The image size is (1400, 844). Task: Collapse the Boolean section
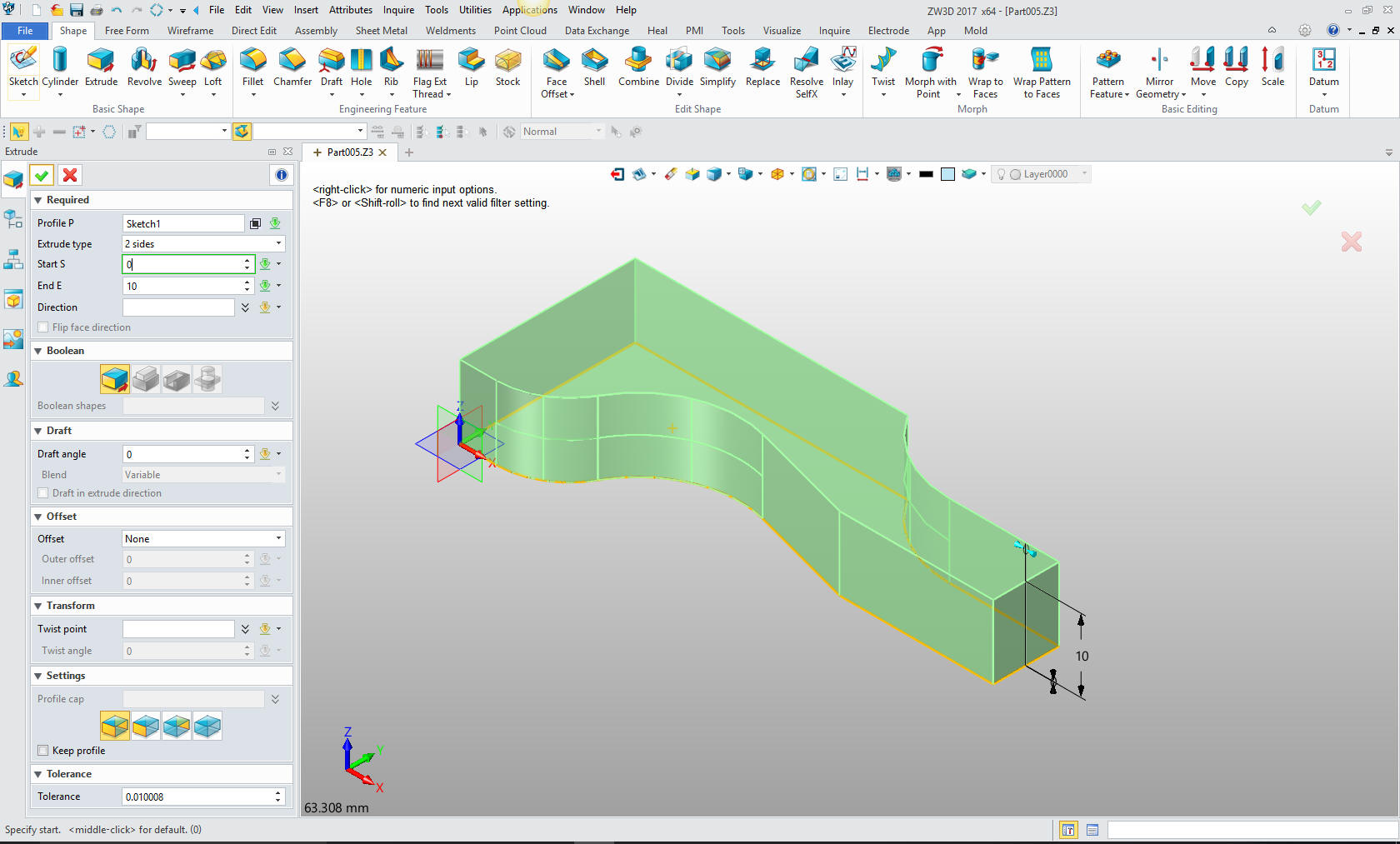(38, 351)
